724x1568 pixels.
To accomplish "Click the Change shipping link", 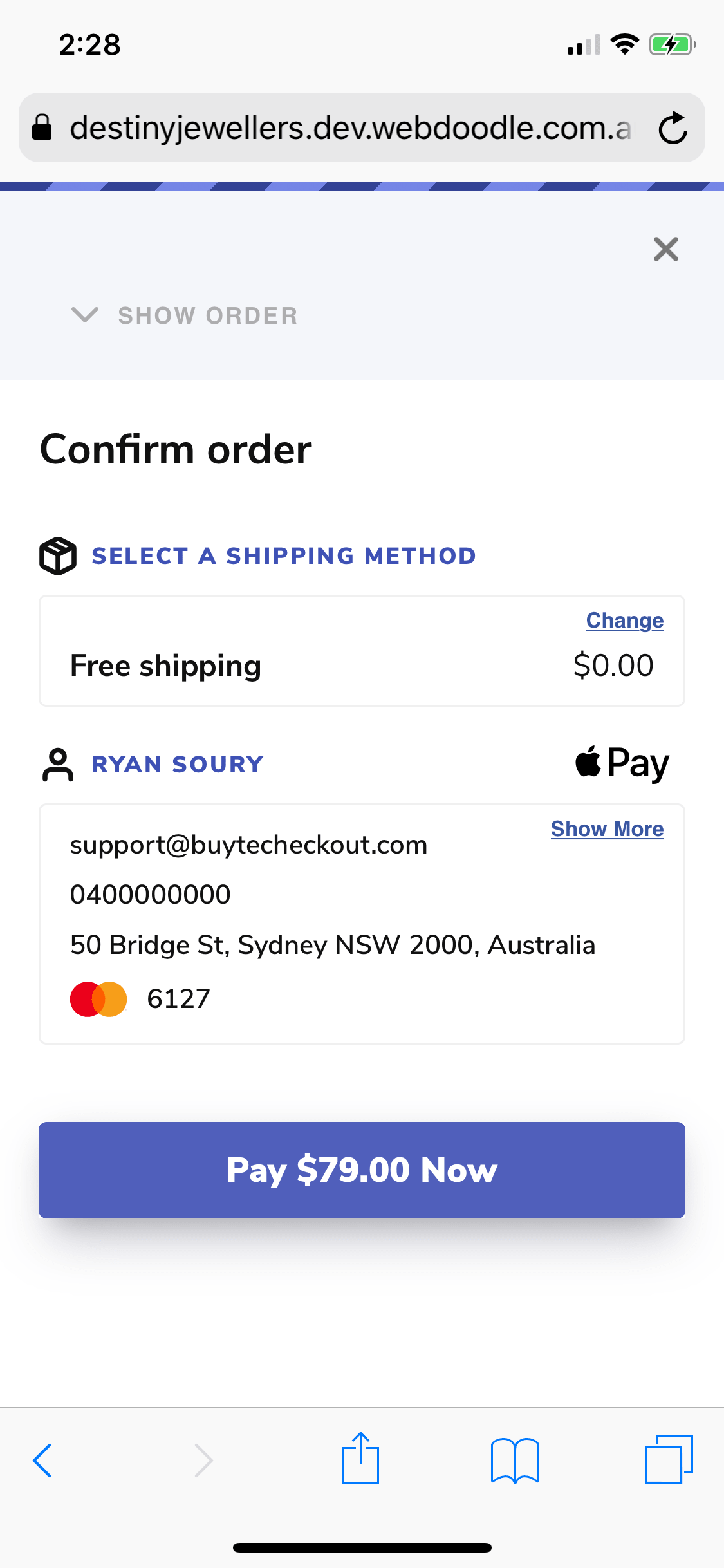I will (625, 621).
